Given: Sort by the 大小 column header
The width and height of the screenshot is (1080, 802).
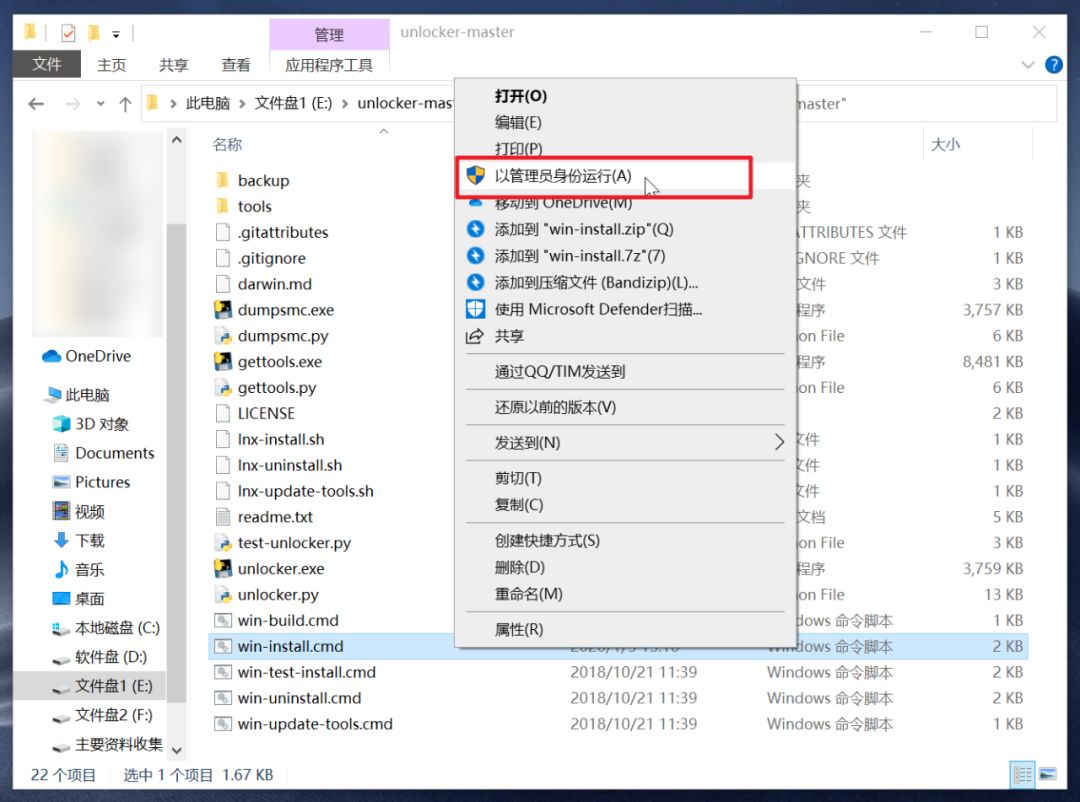Looking at the screenshot, I should point(945,144).
